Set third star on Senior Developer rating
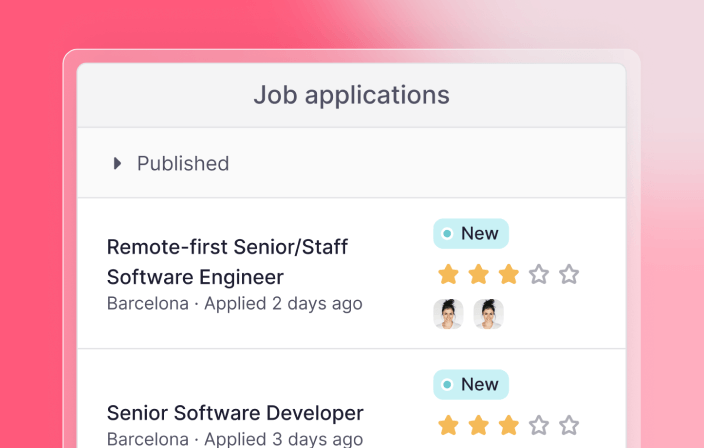 click(509, 425)
